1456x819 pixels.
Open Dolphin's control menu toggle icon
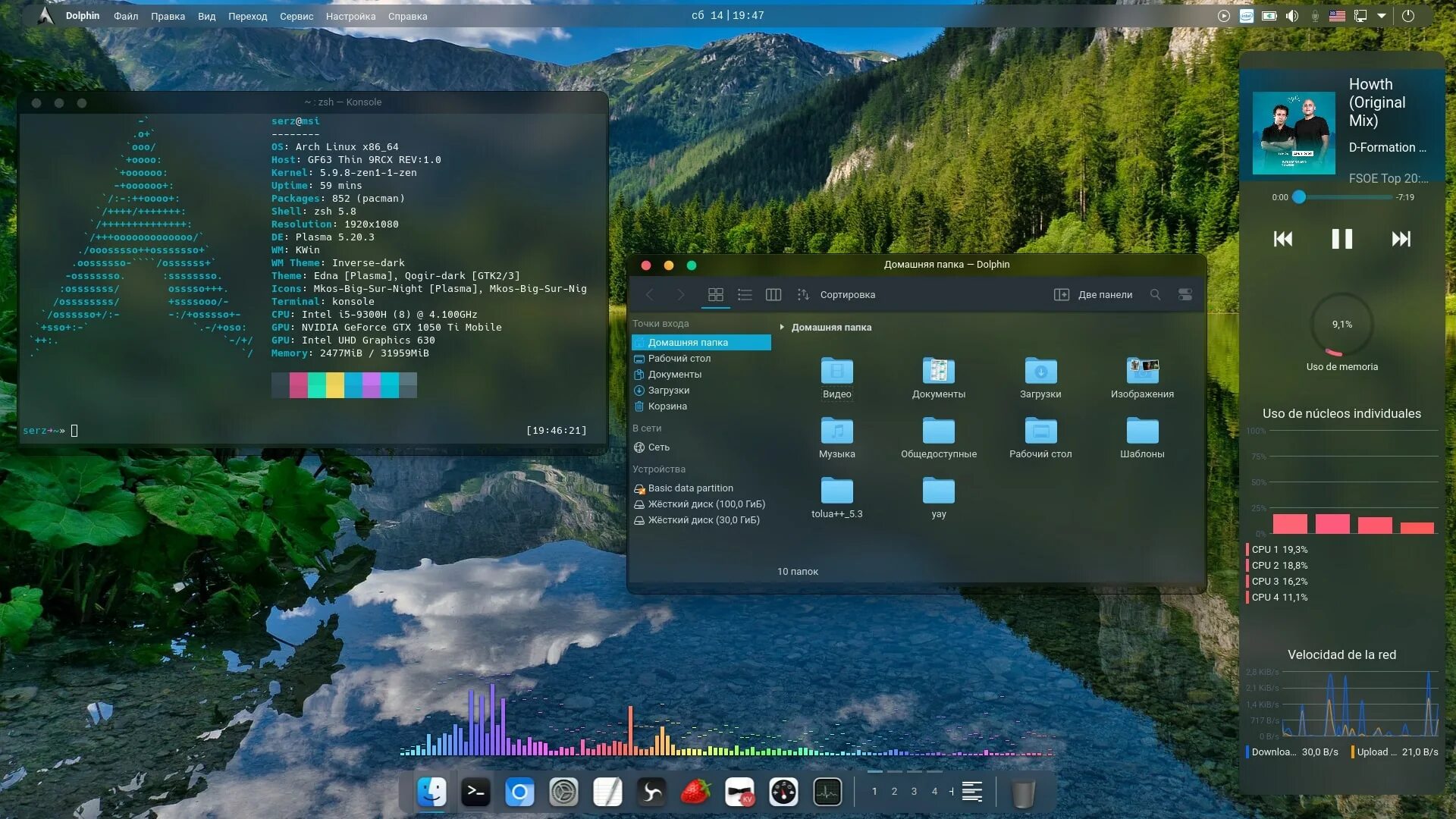[x=1185, y=294]
